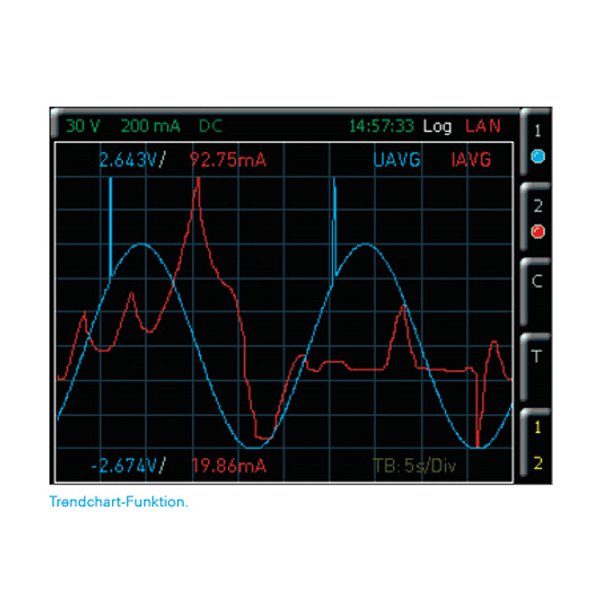Viewport: 600px width, 600px height.
Task: Toggle the Log status indicator
Action: [437, 126]
